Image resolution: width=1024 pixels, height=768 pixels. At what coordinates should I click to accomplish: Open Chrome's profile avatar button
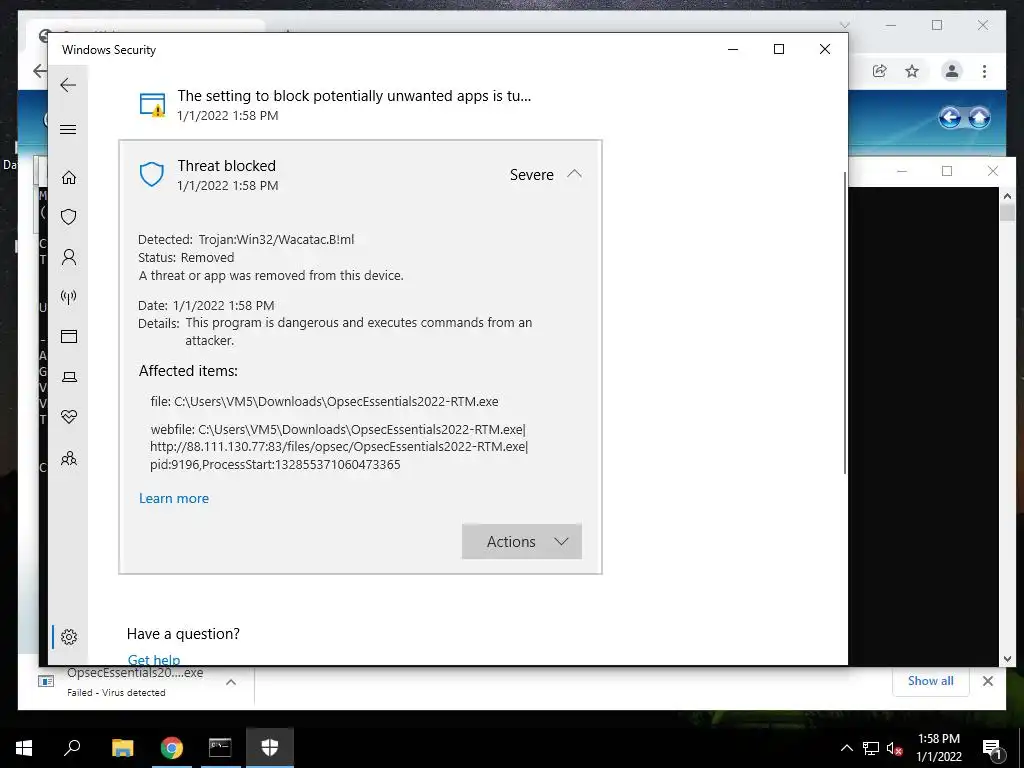[x=952, y=71]
